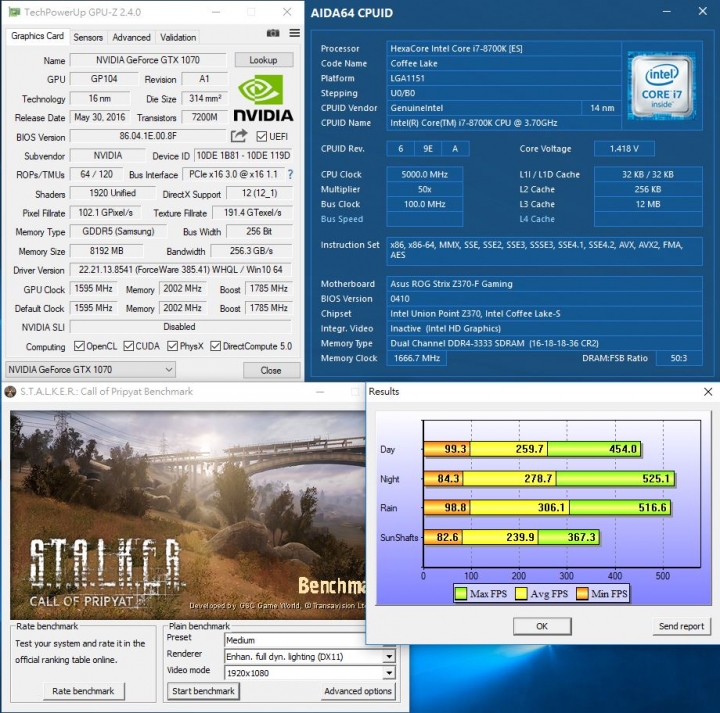Toggle the CUDA checkbox
720x713 pixels.
click(129, 346)
